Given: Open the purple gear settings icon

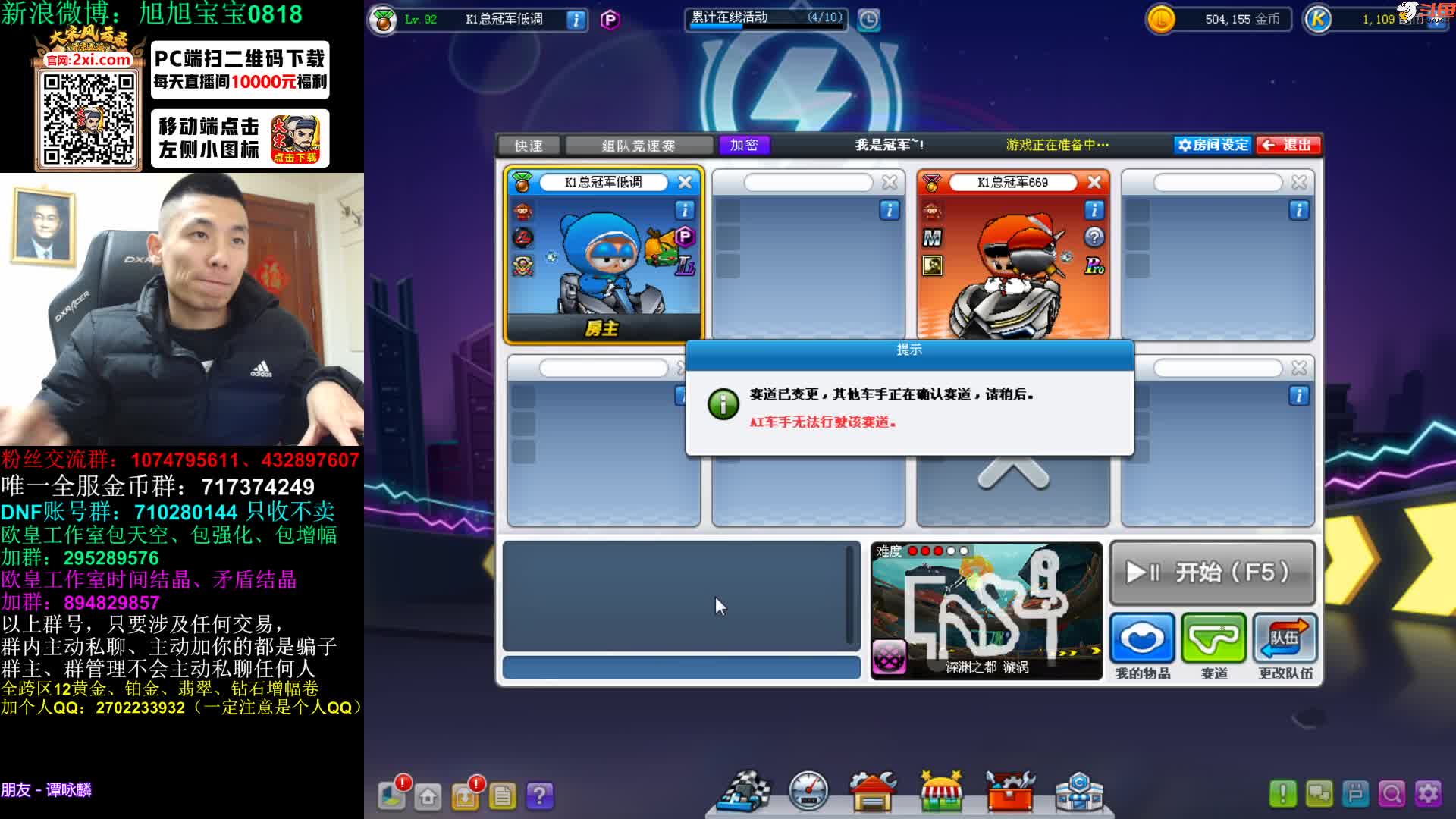Looking at the screenshot, I should [1428, 794].
